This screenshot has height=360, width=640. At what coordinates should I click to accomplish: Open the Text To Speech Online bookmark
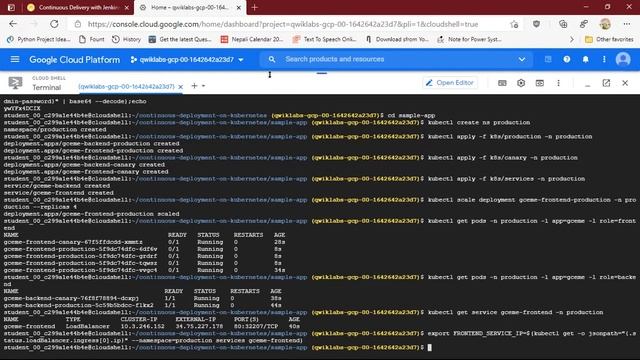pyautogui.click(x=324, y=39)
